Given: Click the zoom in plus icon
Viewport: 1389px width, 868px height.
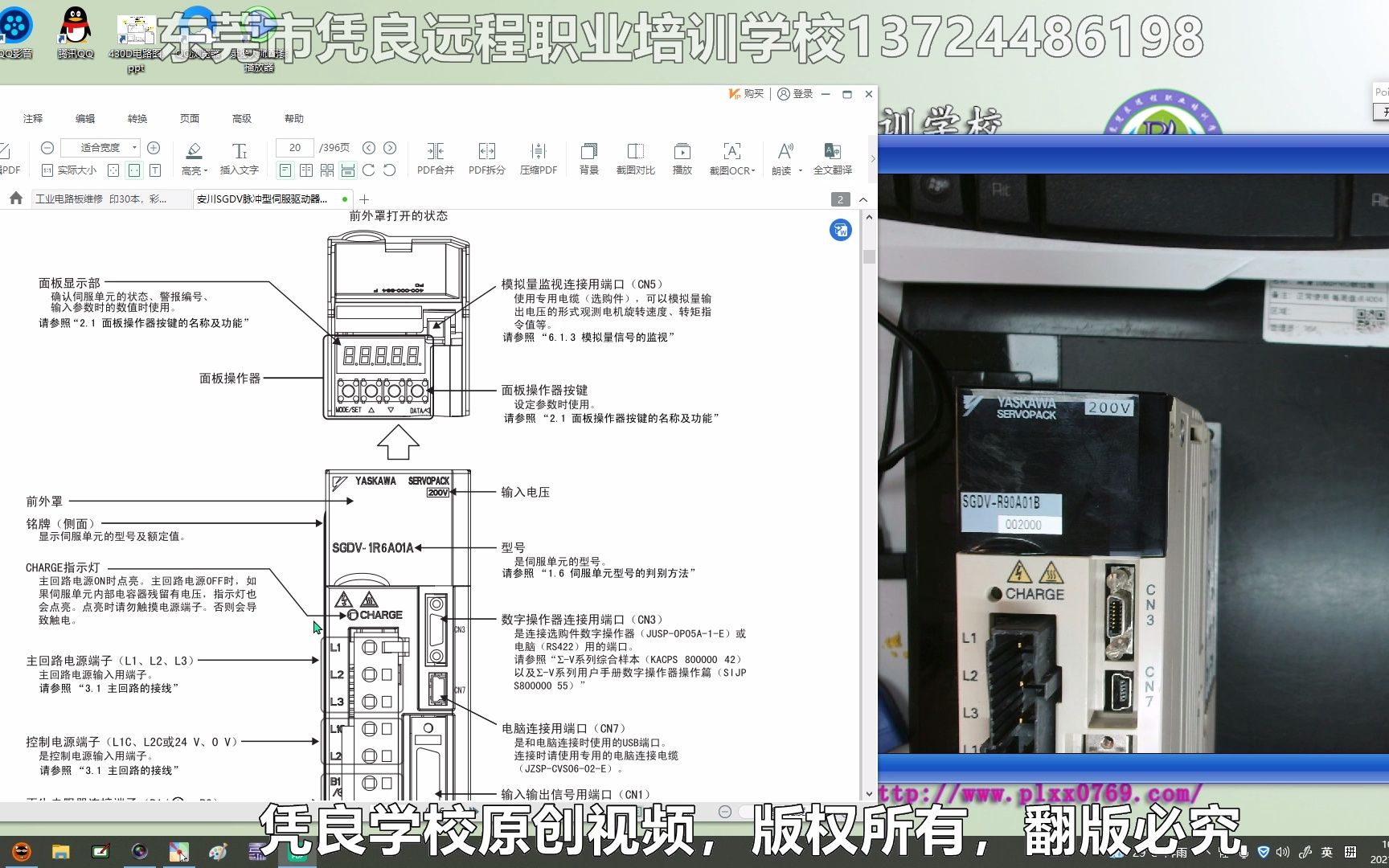Looking at the screenshot, I should [x=154, y=148].
